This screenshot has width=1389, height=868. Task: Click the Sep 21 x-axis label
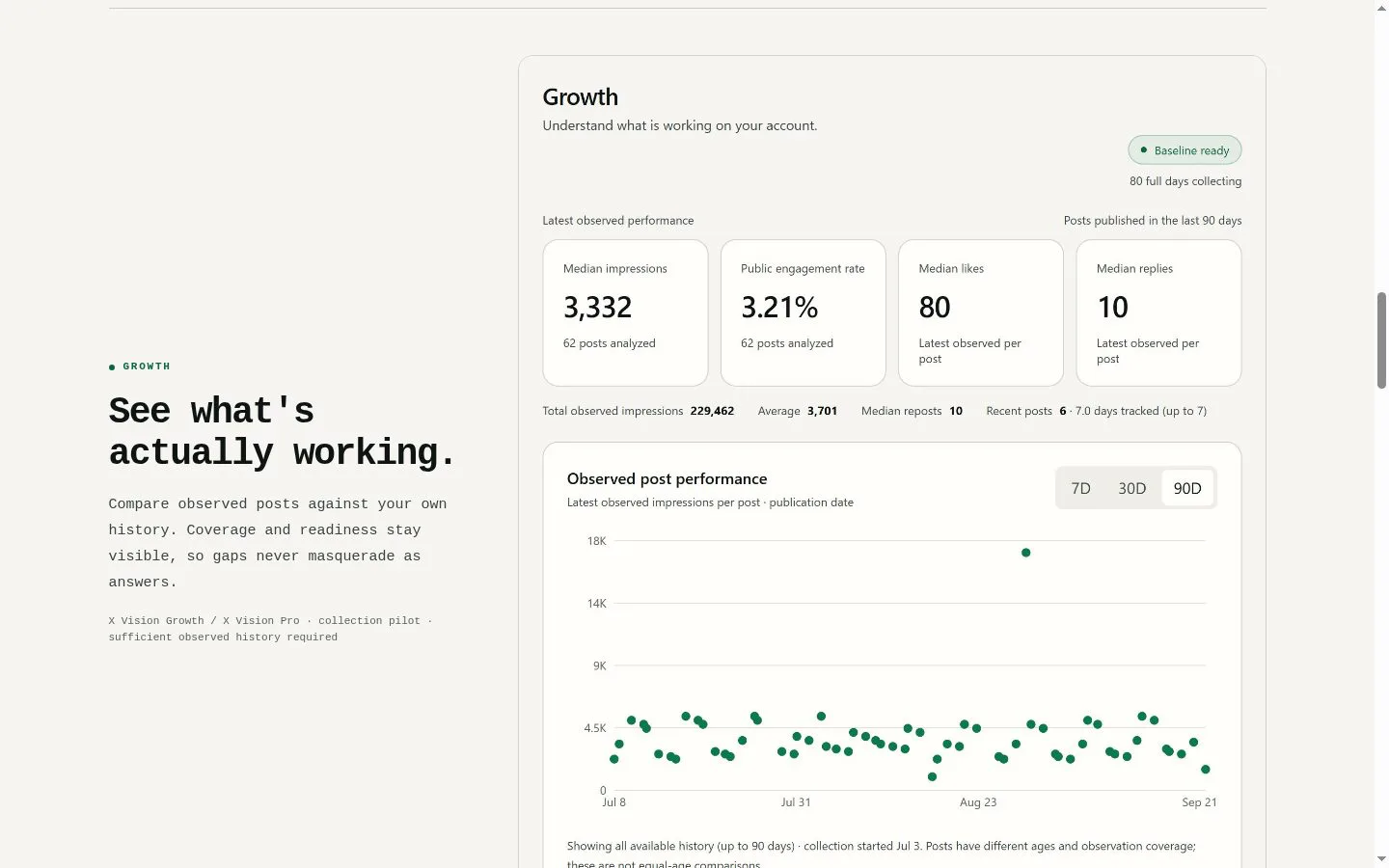point(1199,802)
